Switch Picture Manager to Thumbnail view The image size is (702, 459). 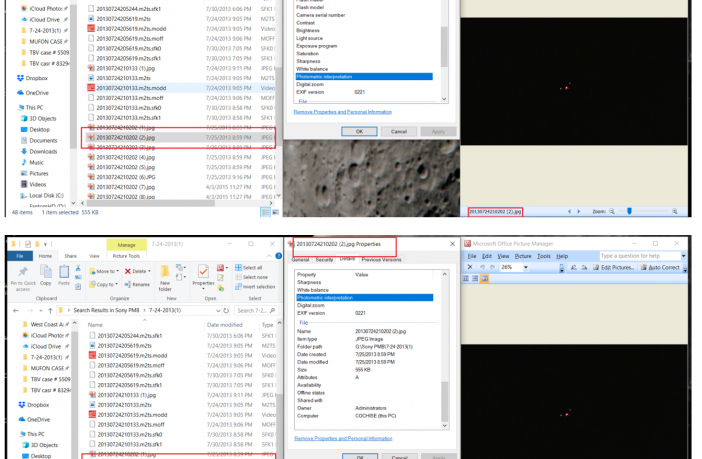click(466, 279)
